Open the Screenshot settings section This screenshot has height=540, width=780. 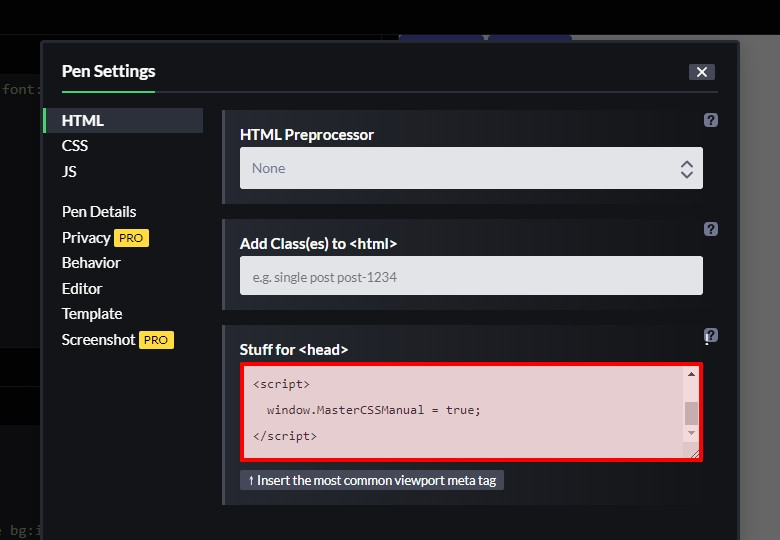coord(98,340)
